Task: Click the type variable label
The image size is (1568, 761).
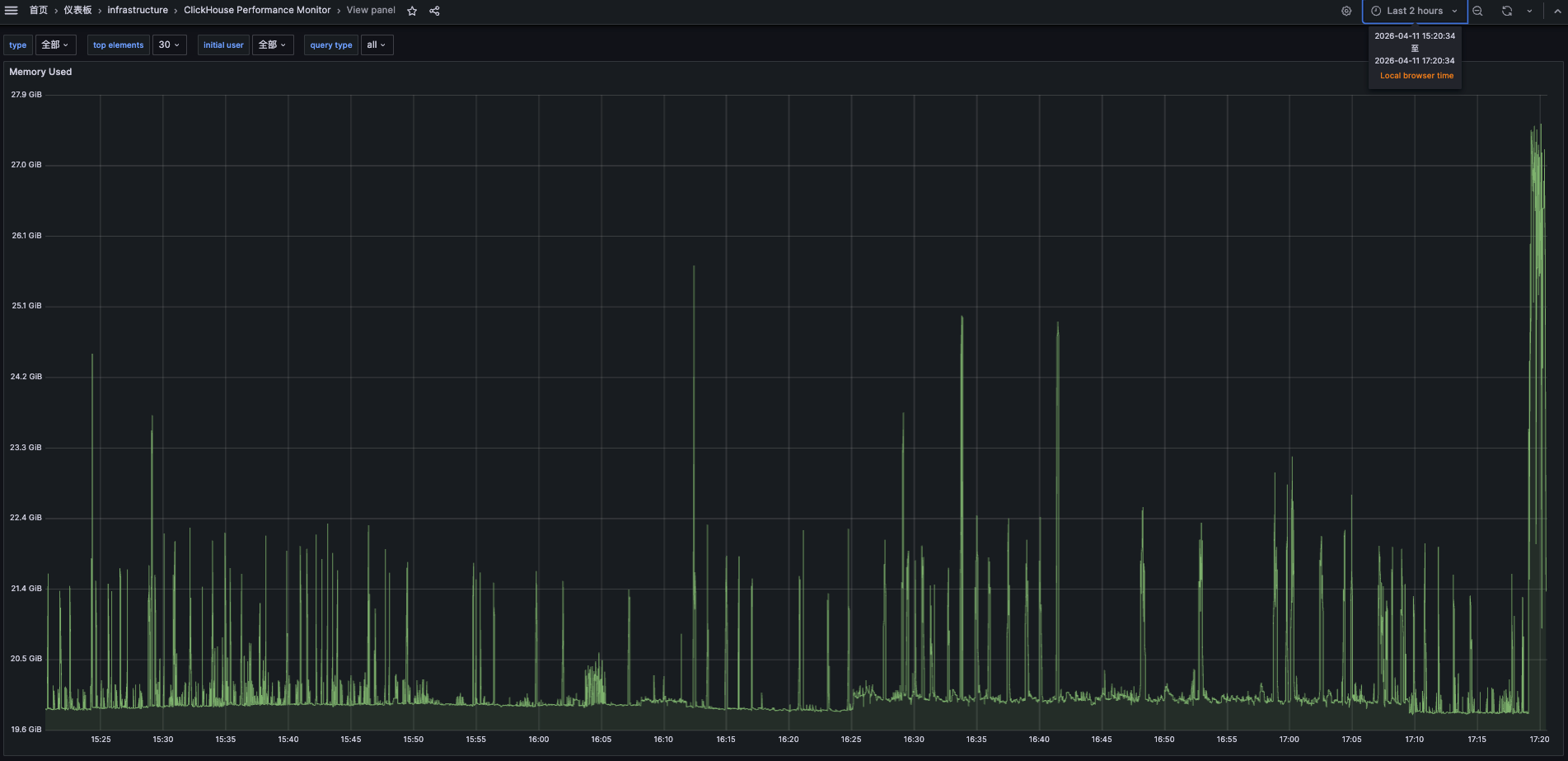Action: tap(18, 45)
